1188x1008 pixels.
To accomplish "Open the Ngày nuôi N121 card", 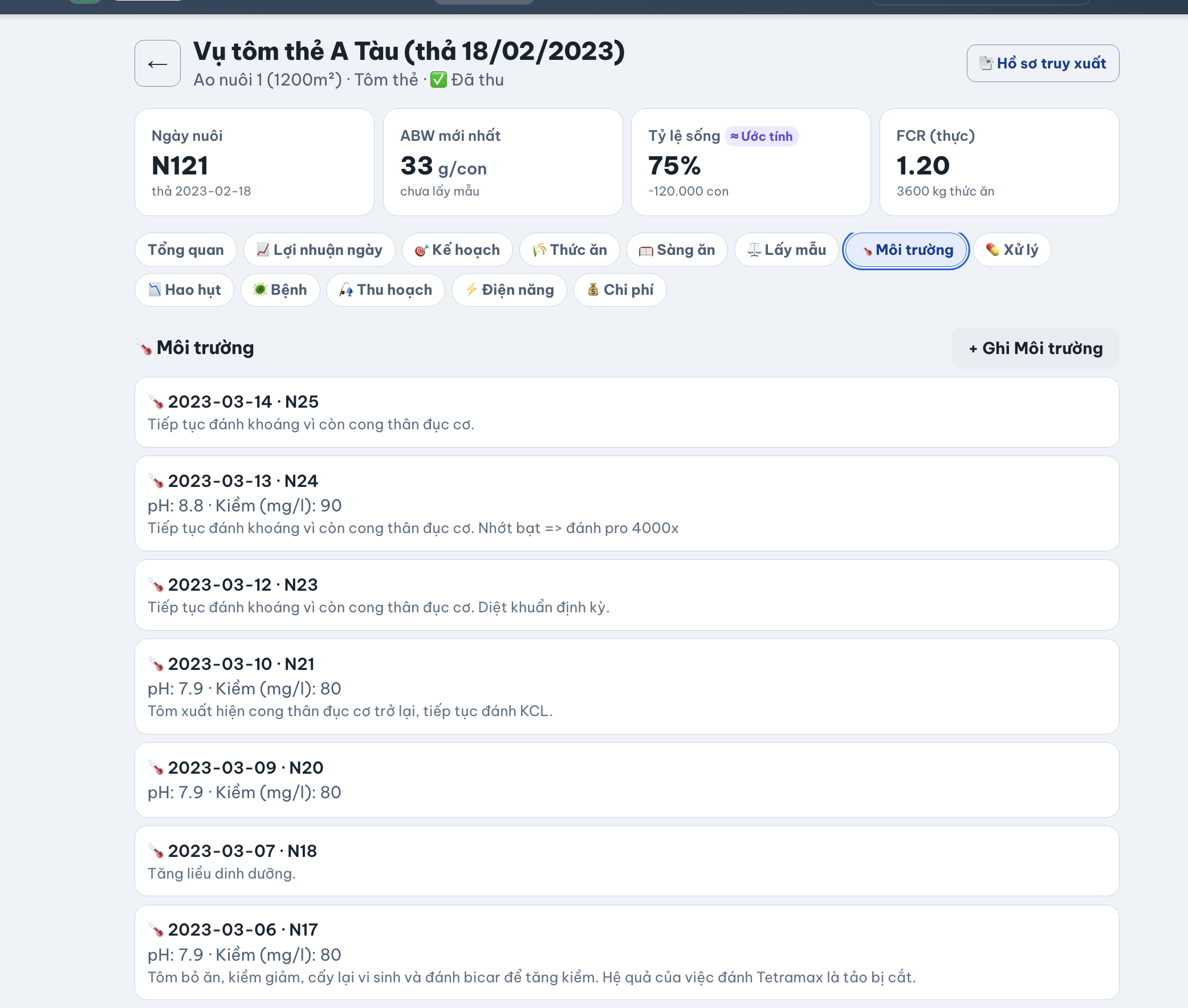I will 254,162.
